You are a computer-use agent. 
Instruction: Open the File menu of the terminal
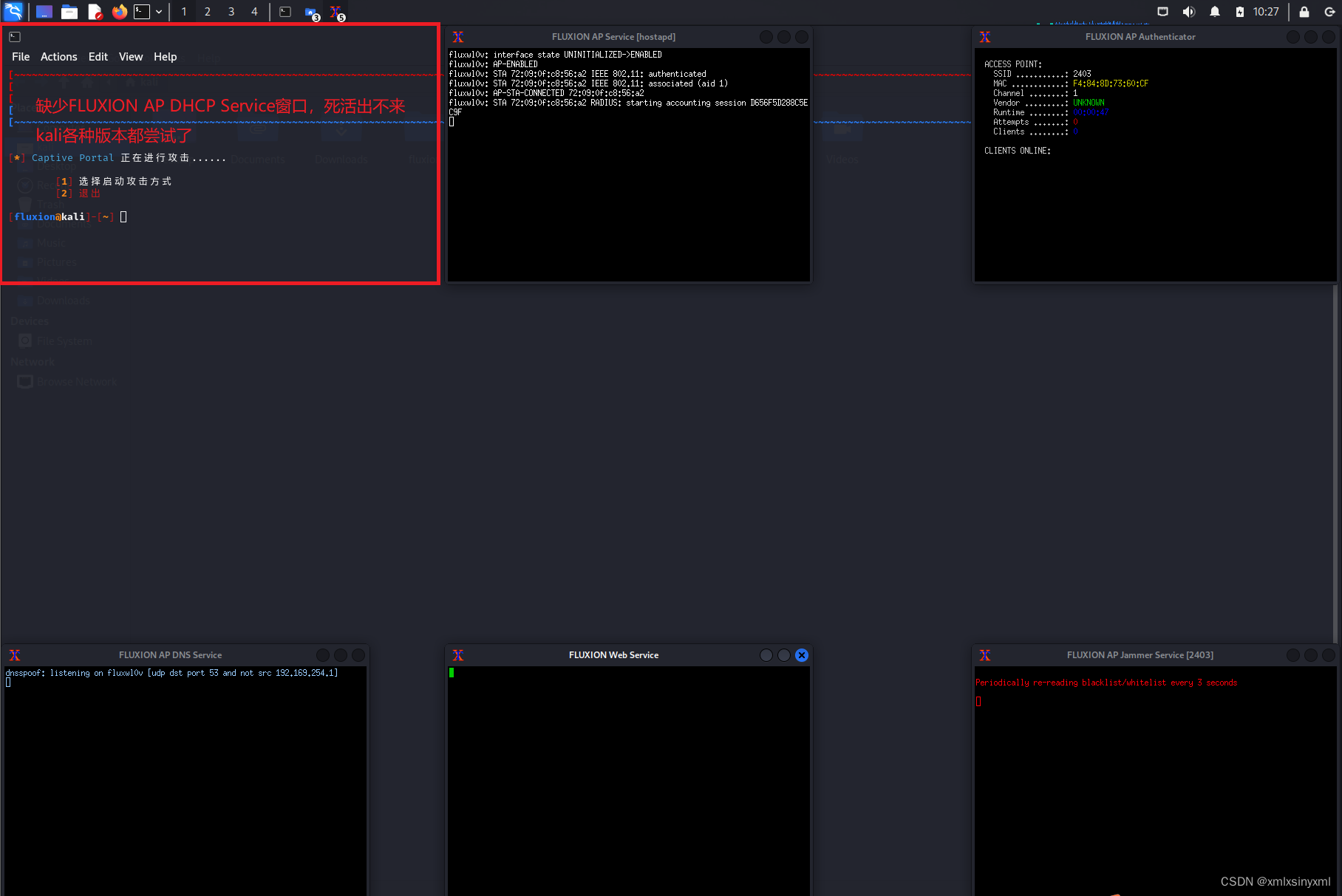point(20,56)
